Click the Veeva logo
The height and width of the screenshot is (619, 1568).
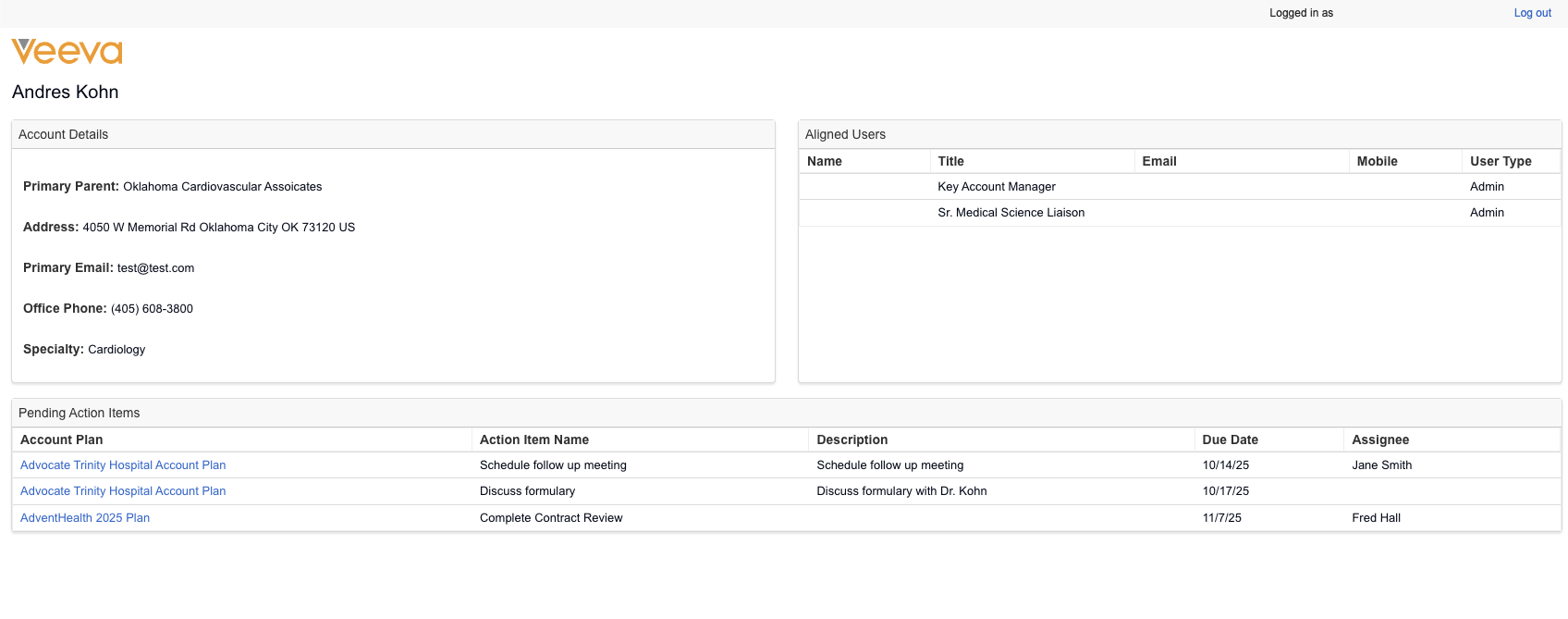coord(67,52)
